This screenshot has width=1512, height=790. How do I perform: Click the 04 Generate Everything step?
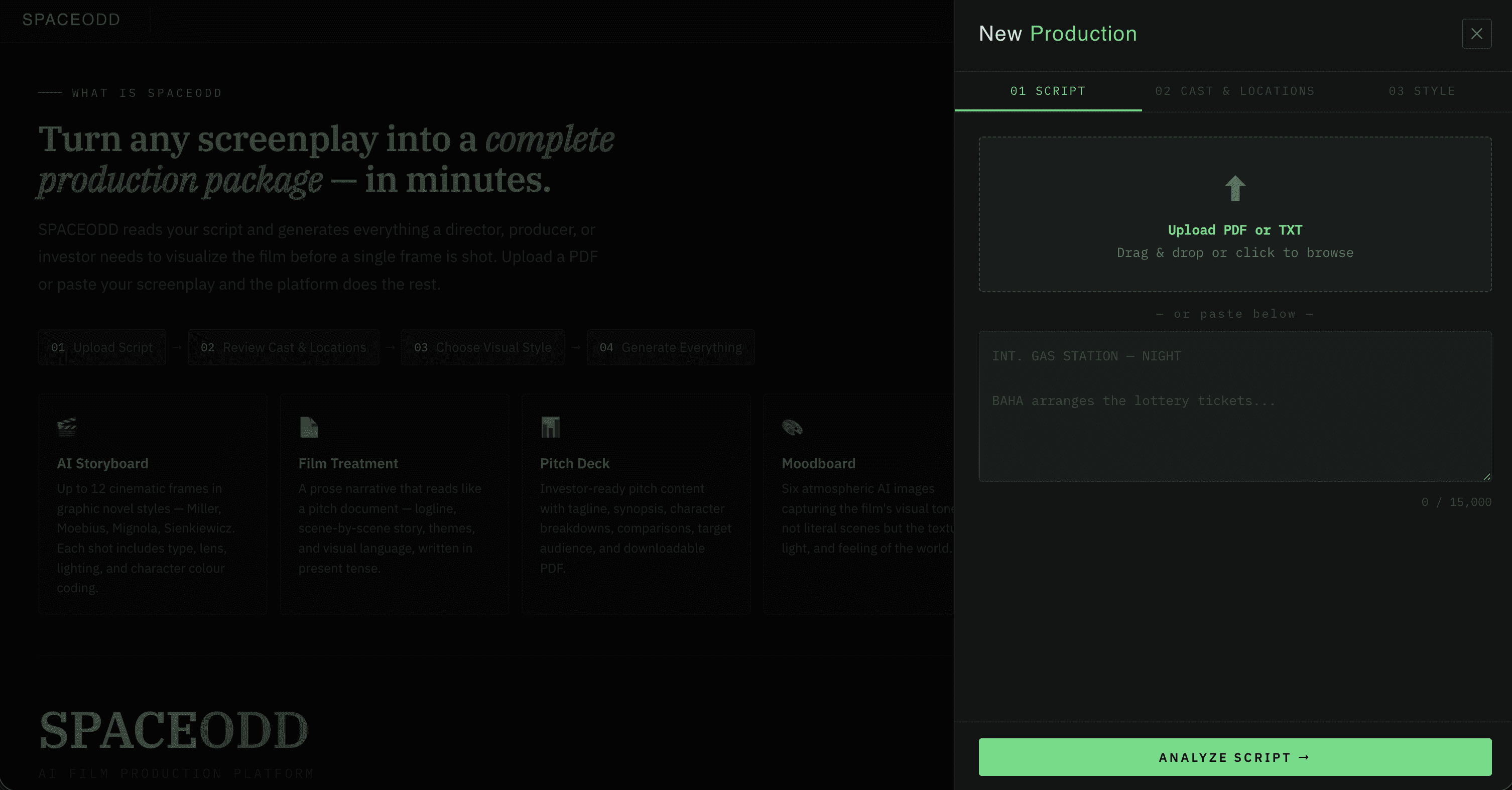pyautogui.click(x=670, y=347)
